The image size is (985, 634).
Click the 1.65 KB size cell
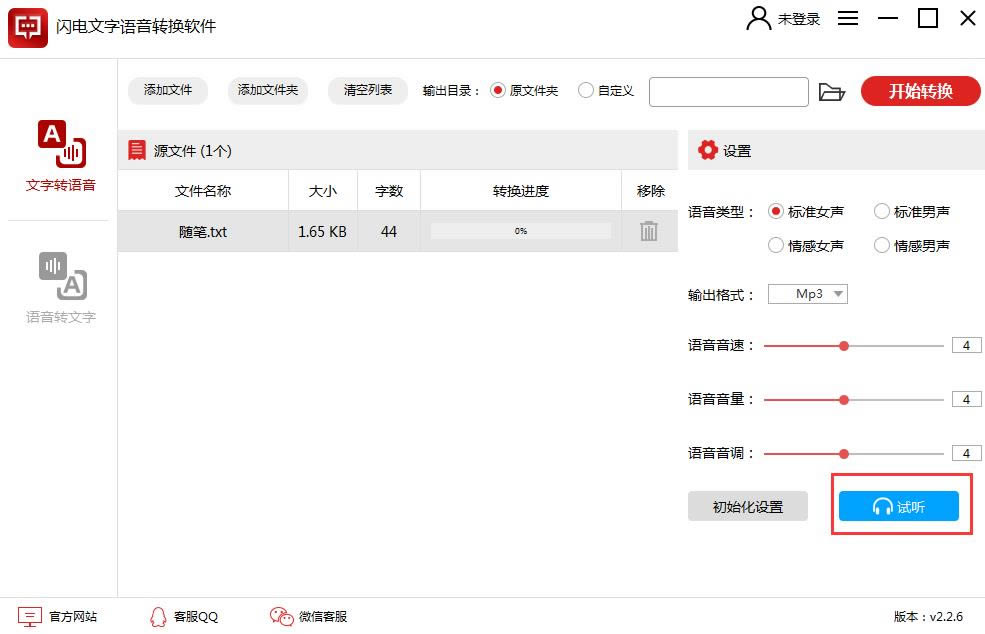[x=322, y=232]
